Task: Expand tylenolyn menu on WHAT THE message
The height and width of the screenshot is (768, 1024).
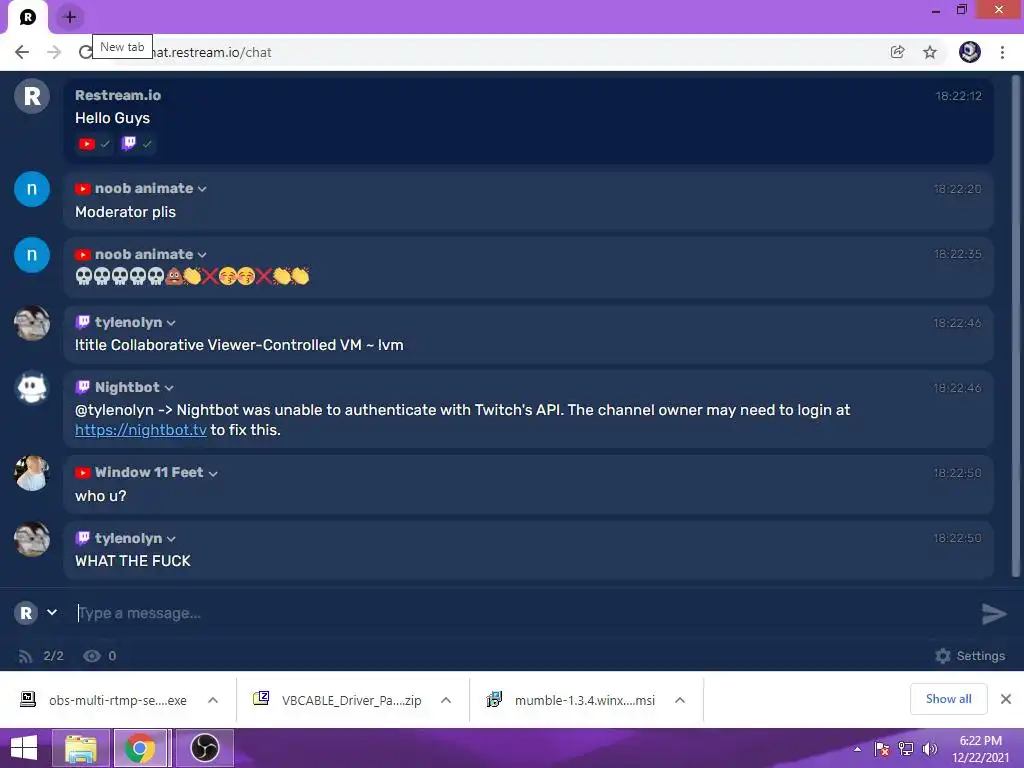Action: pyautogui.click(x=171, y=539)
